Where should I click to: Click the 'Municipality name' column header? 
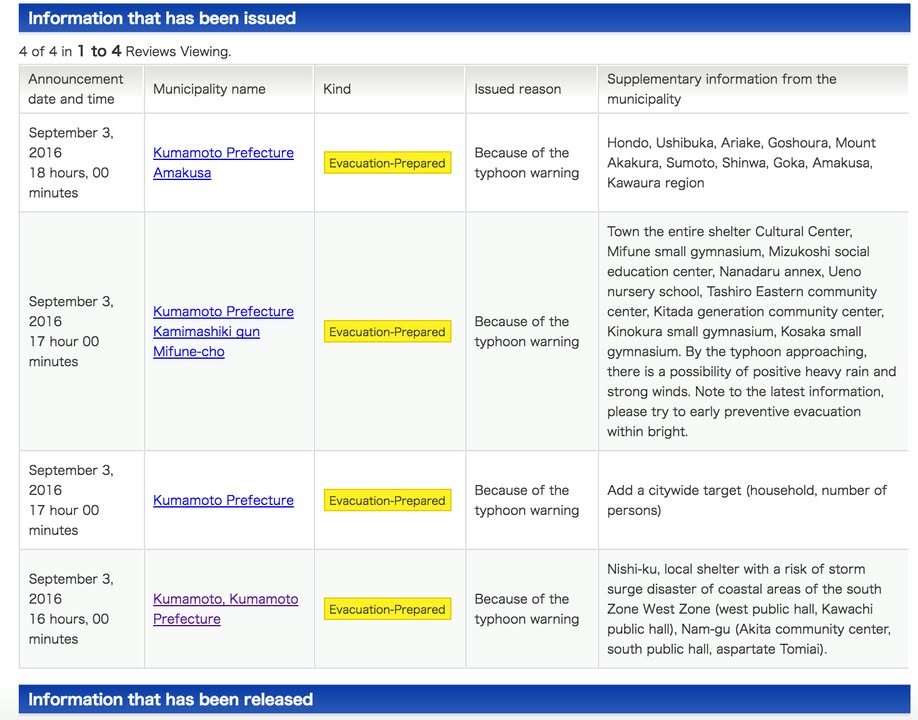(209, 89)
